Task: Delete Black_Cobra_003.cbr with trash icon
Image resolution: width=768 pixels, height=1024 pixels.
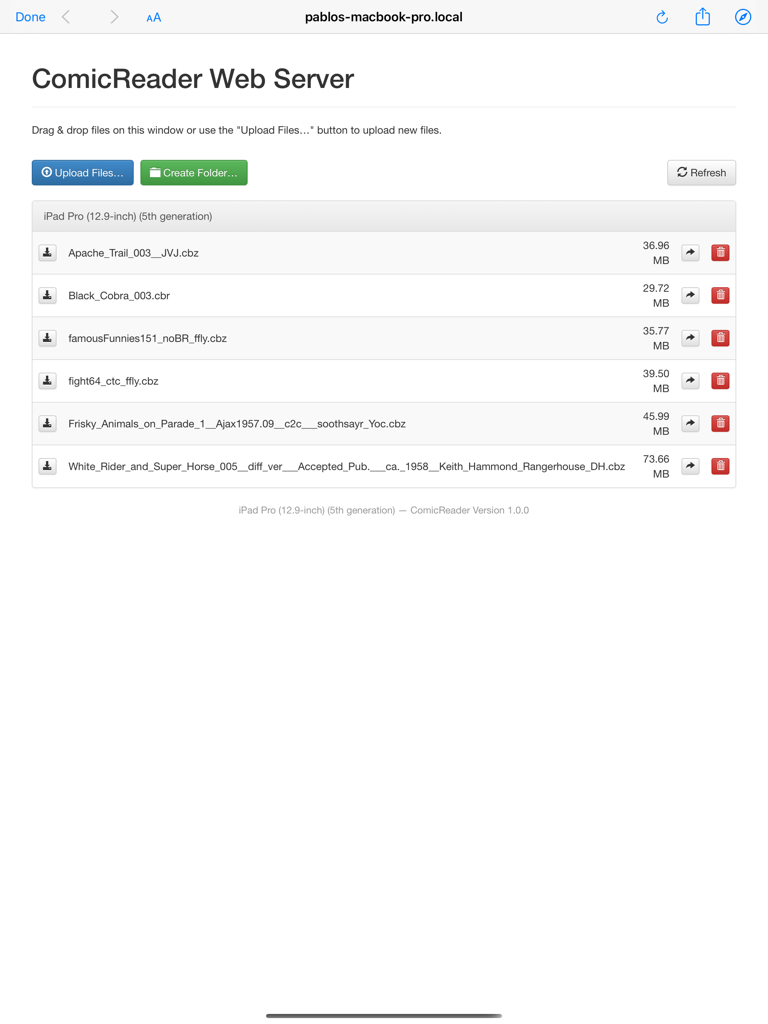Action: click(x=720, y=295)
